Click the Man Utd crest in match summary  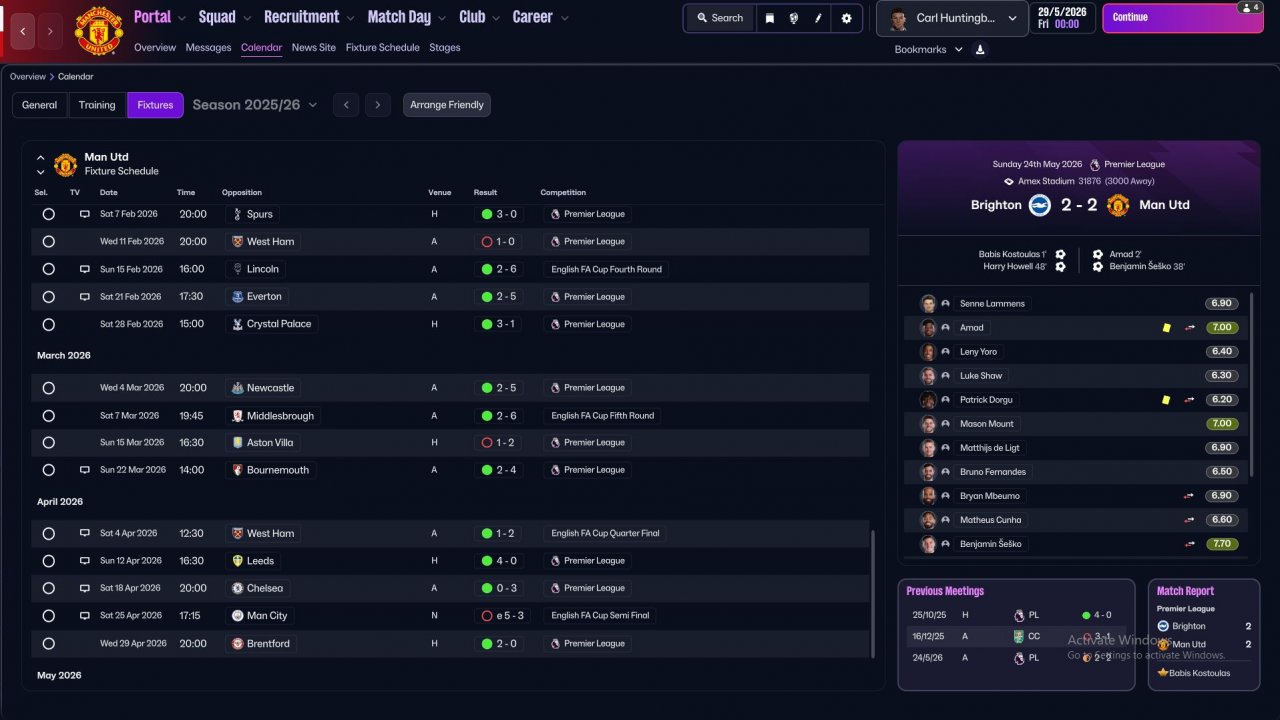pyautogui.click(x=1118, y=205)
